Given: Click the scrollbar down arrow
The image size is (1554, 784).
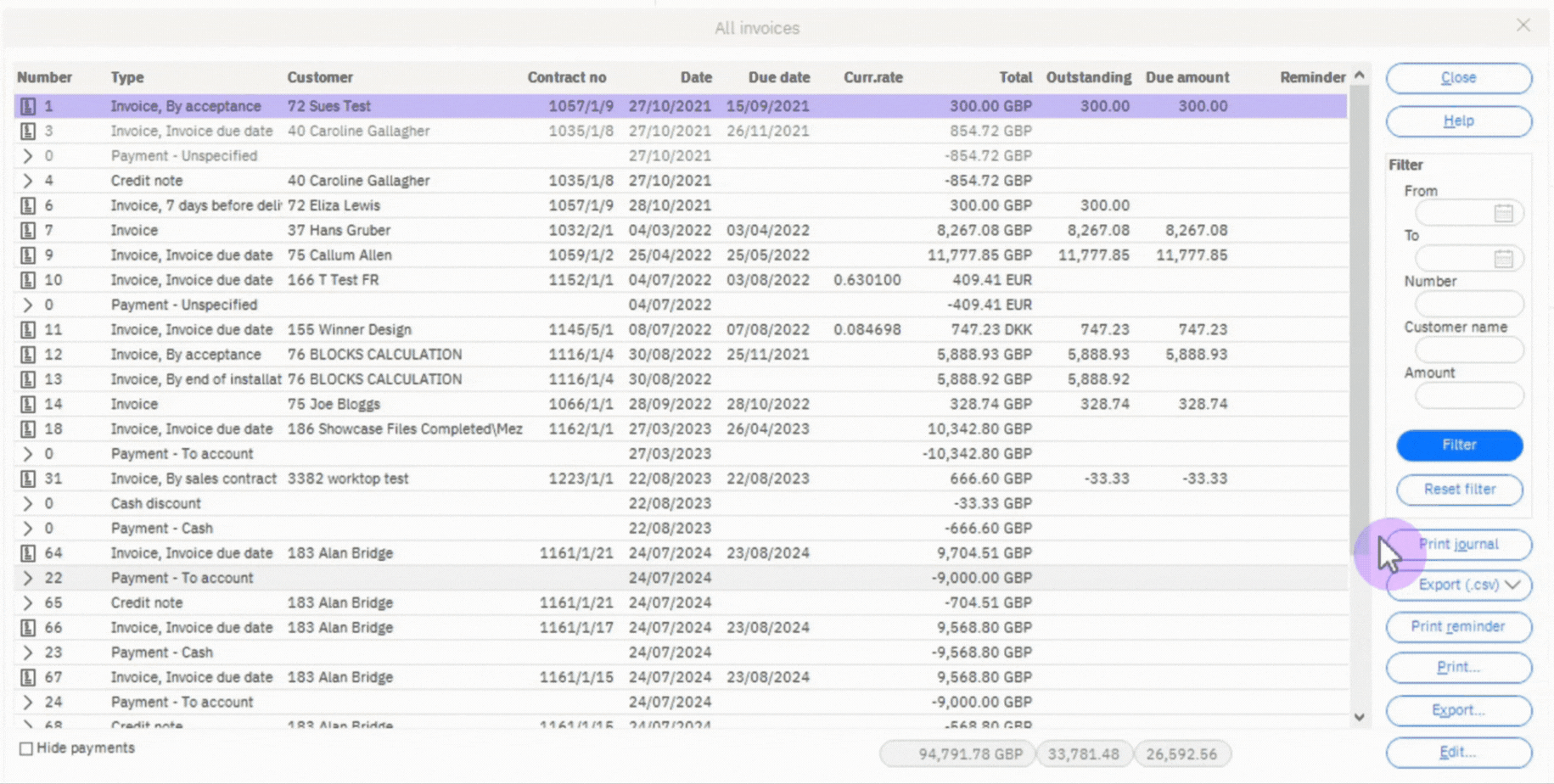Looking at the screenshot, I should click(x=1360, y=717).
